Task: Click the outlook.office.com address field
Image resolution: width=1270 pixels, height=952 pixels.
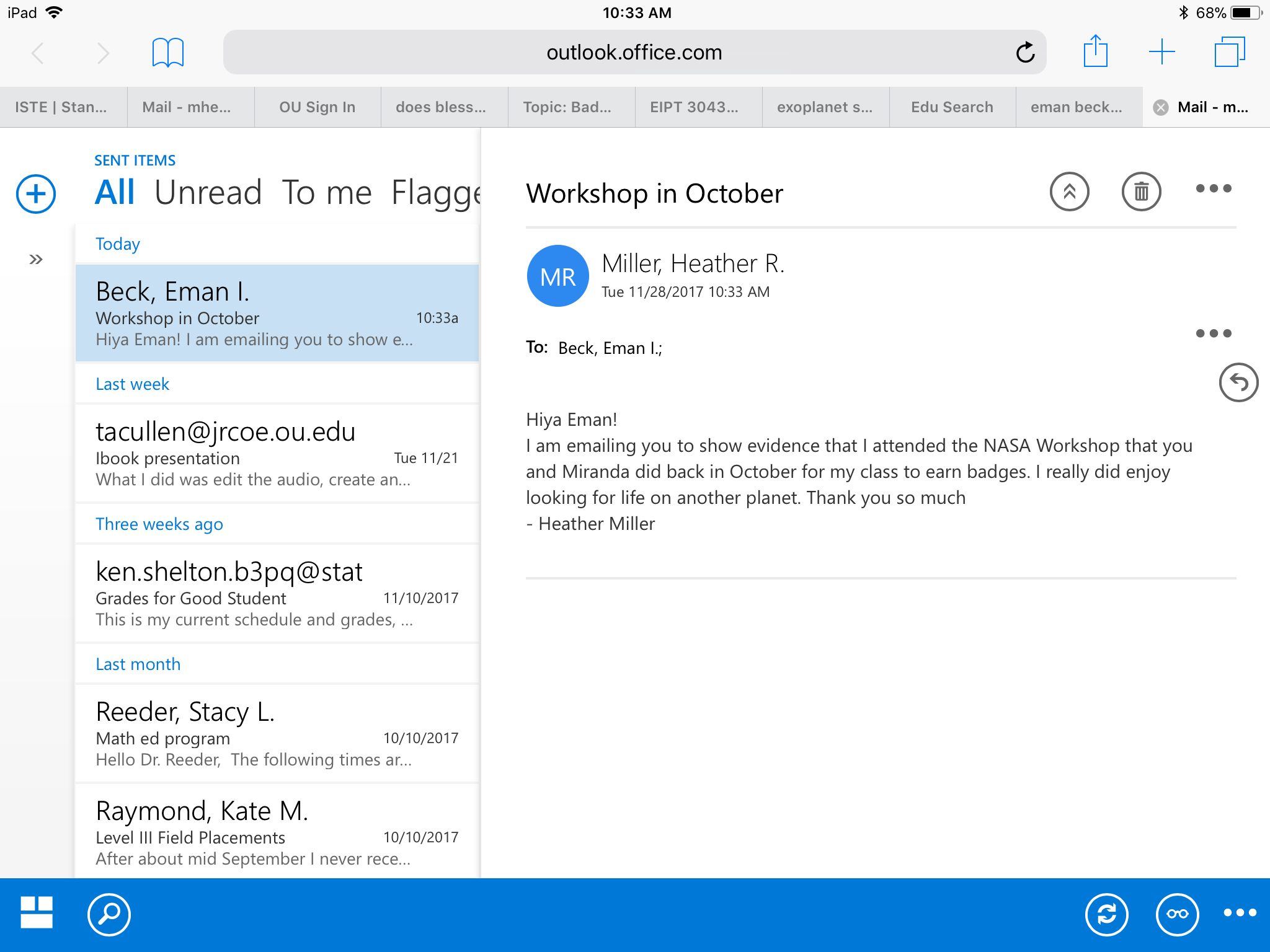Action: pos(634,53)
